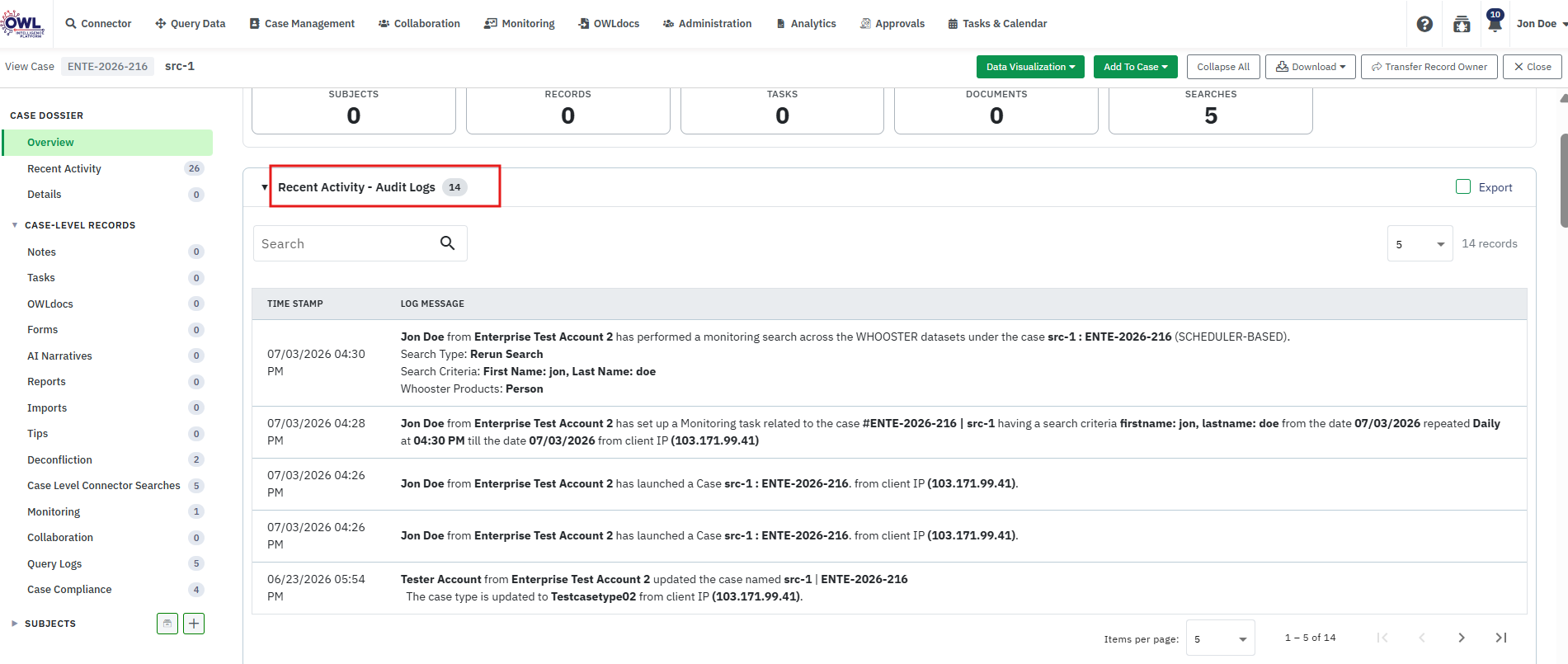Collapse the CASE-LEVEL RECORDS tree section
Screen dimensions: 1568x664
coord(15,225)
